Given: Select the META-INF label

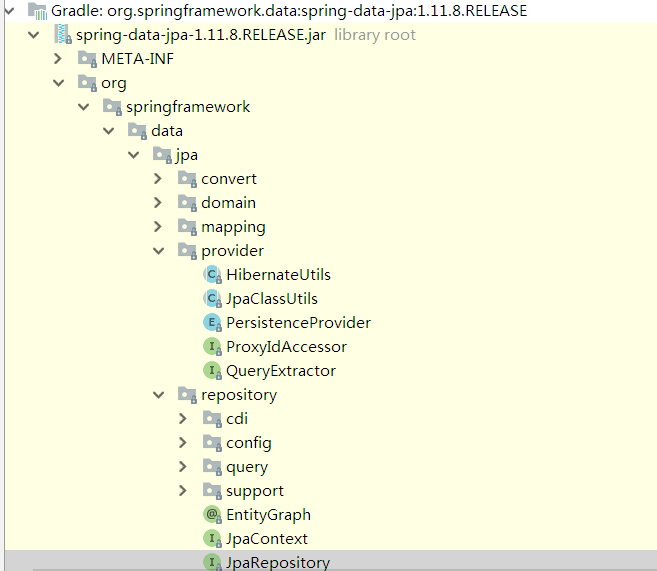Looking at the screenshot, I should (x=137, y=59).
